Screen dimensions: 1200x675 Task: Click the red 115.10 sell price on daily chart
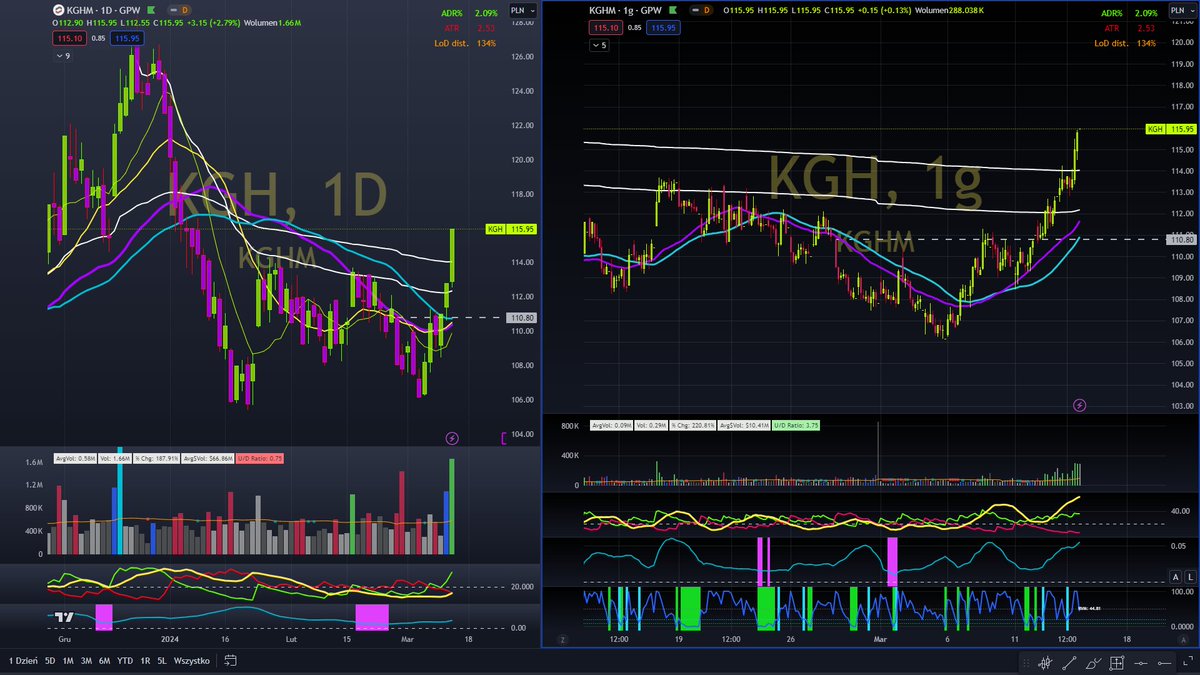click(69, 38)
